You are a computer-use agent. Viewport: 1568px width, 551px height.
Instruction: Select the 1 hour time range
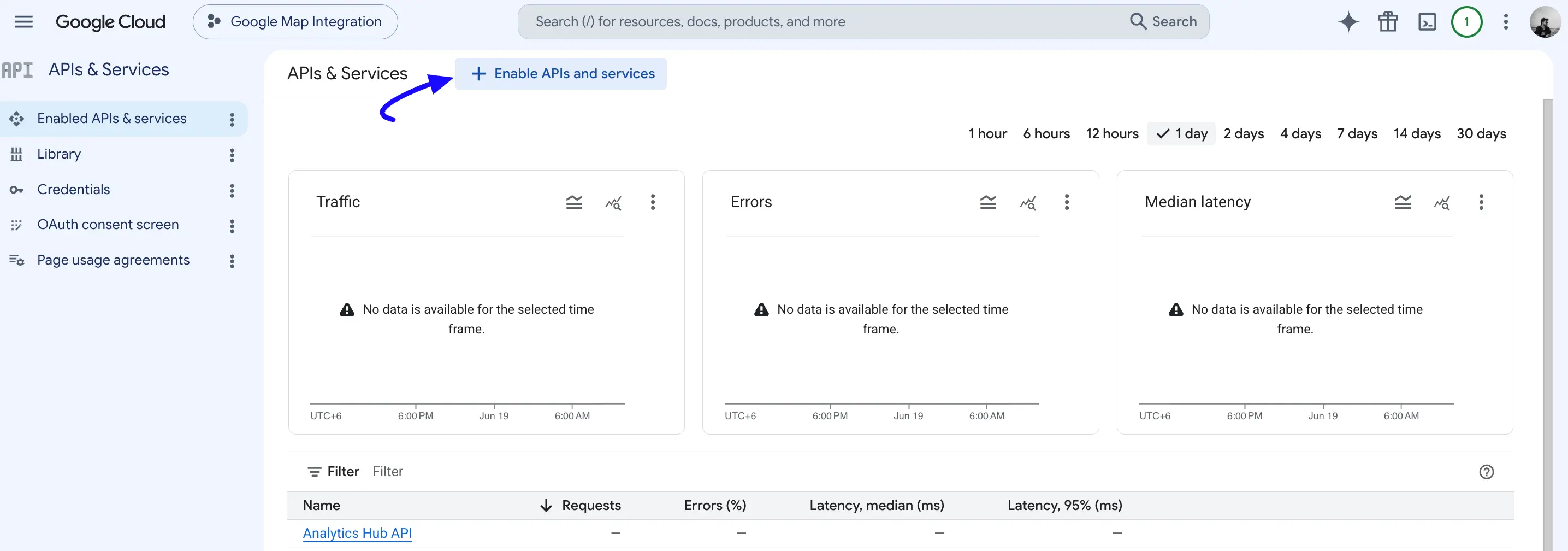click(987, 133)
